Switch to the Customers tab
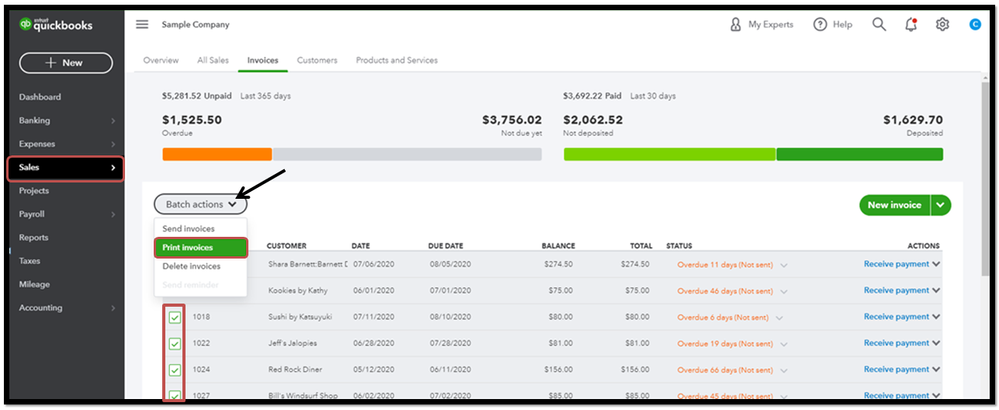 [317, 60]
